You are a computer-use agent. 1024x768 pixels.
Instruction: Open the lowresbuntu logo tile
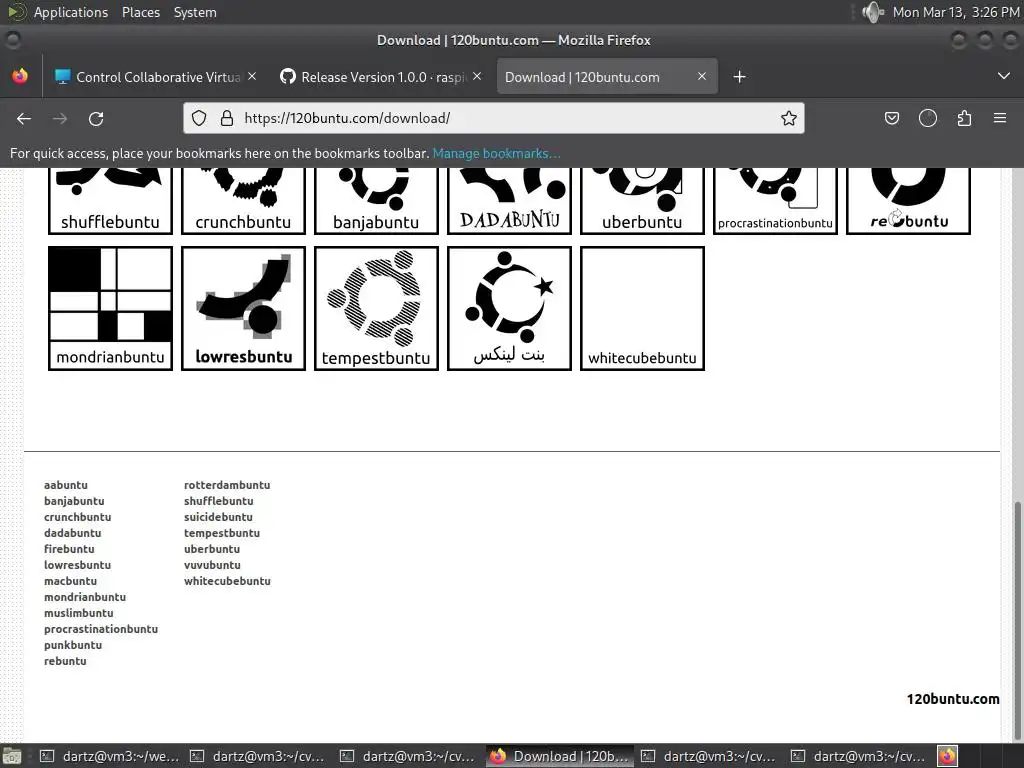(244, 308)
